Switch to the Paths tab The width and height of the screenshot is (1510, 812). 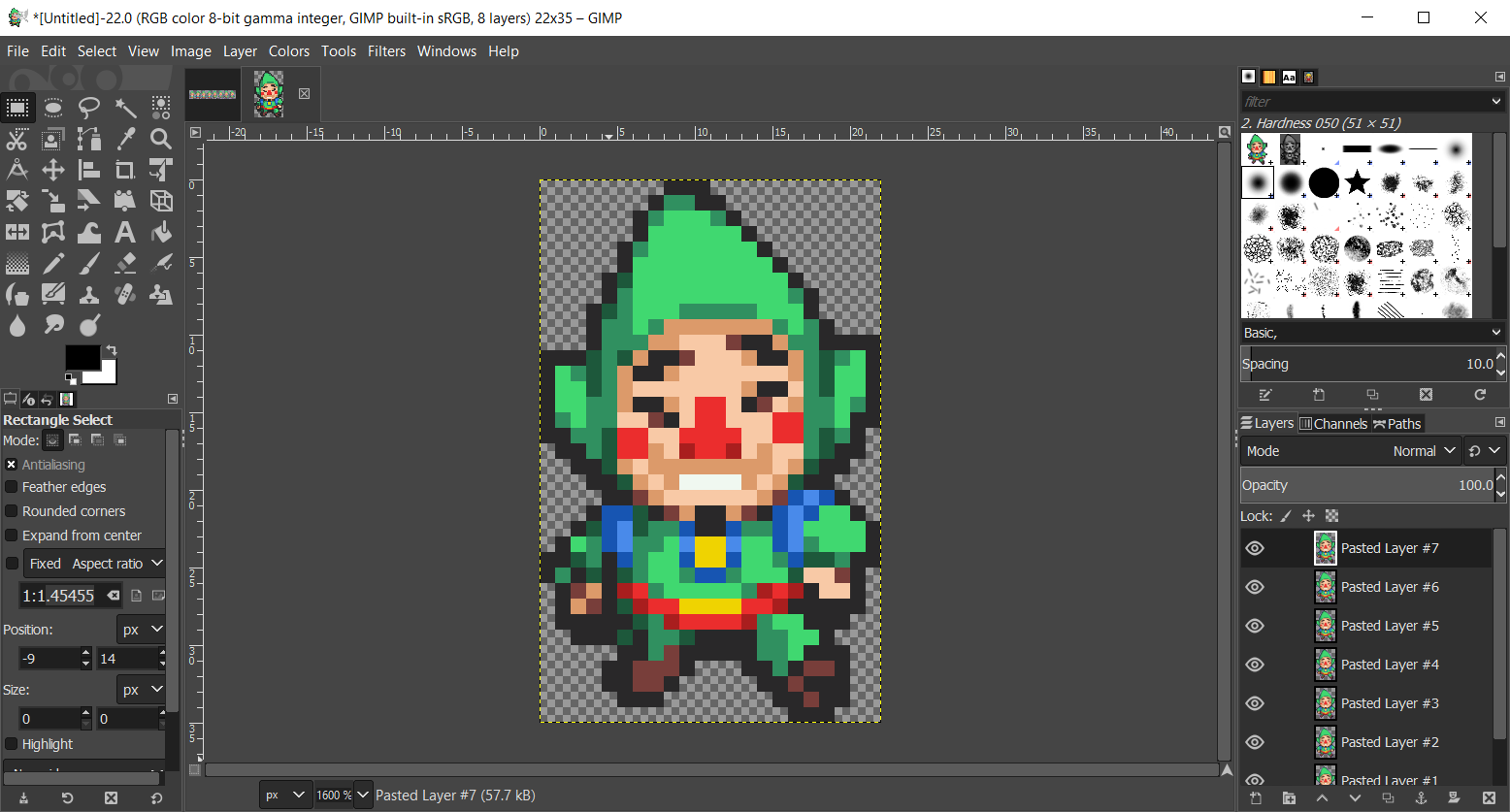coord(1397,423)
